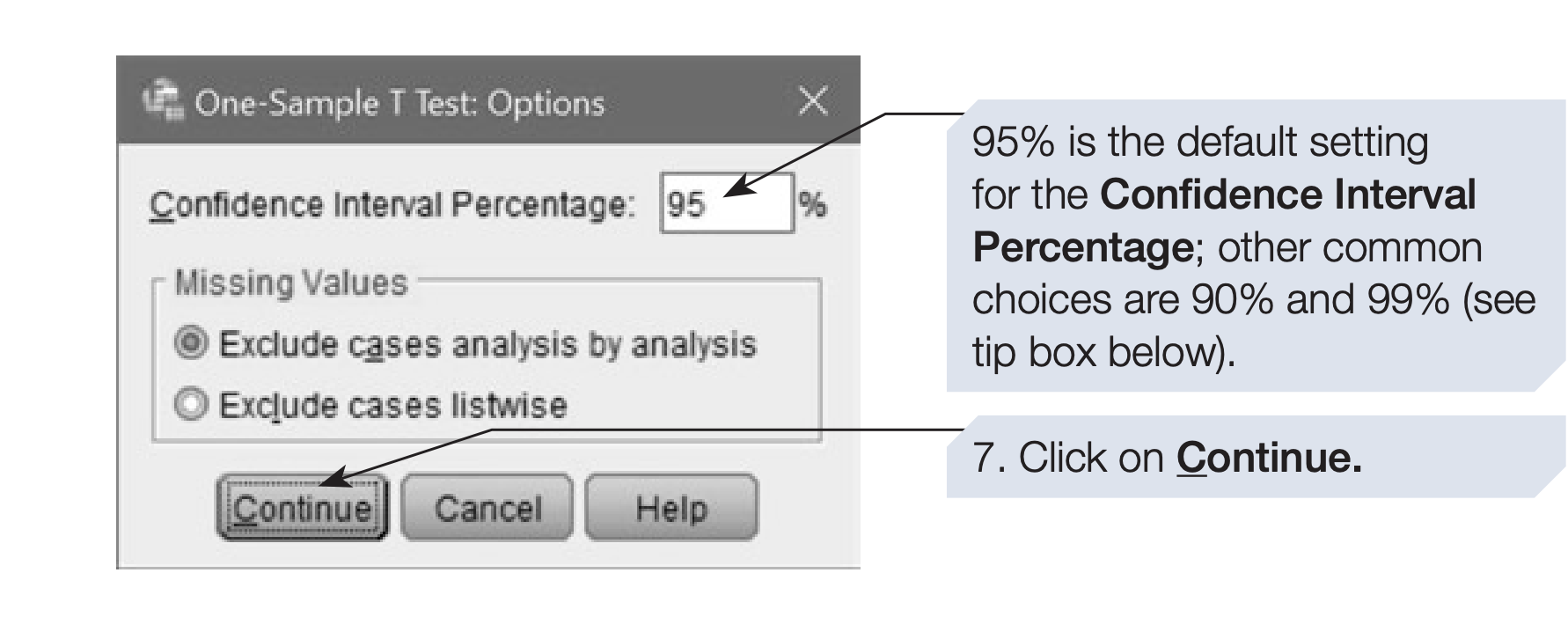Screen dimensions: 1568x639
Task: Click the 'Missing Values' group heading
Action: point(290,283)
